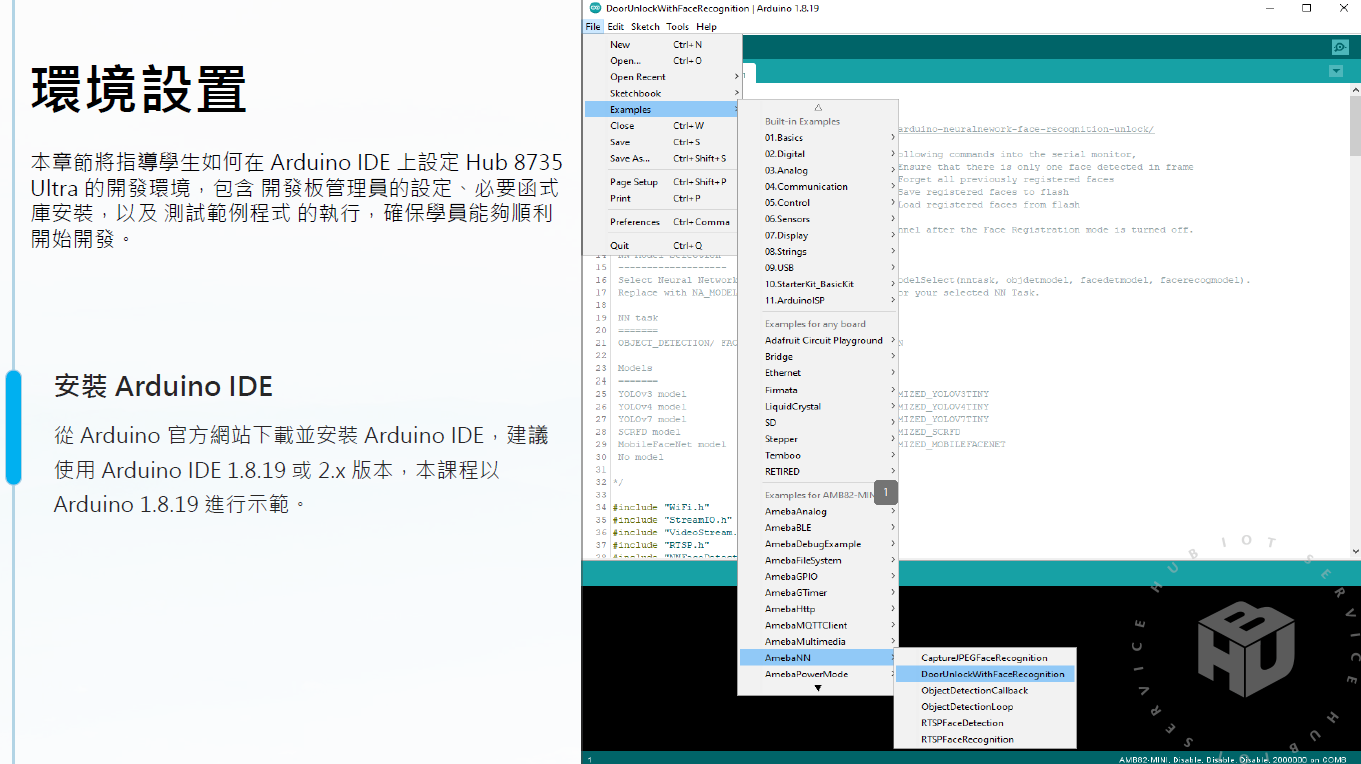Open the Tools menu
This screenshot has width=1361, height=764.
[677, 27]
